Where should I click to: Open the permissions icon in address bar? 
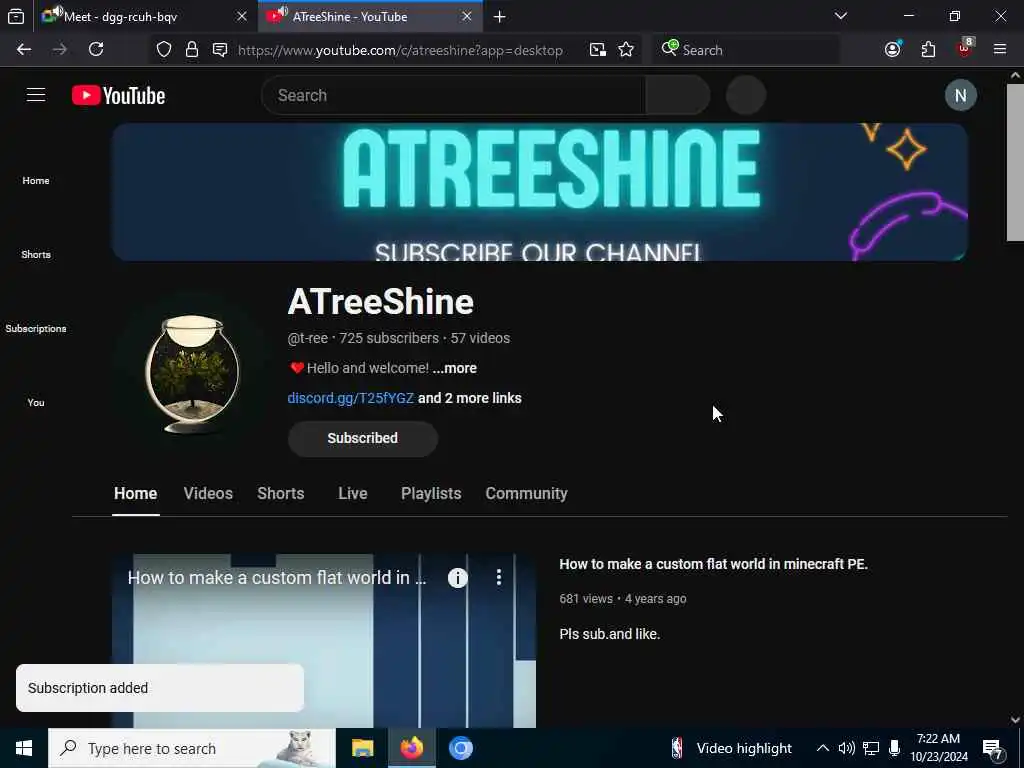click(220, 50)
